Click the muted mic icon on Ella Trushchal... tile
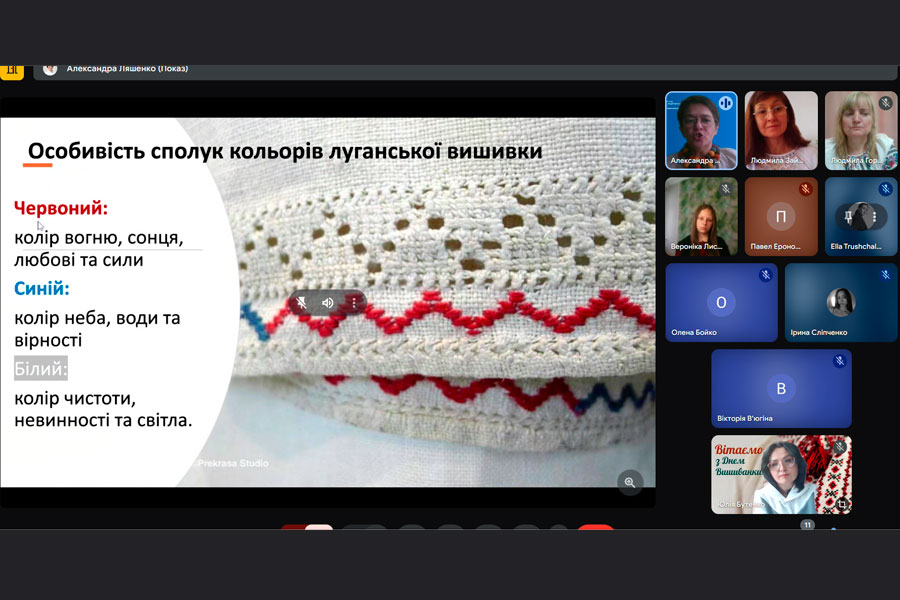Screen dimensions: 900x600 click(x=886, y=189)
